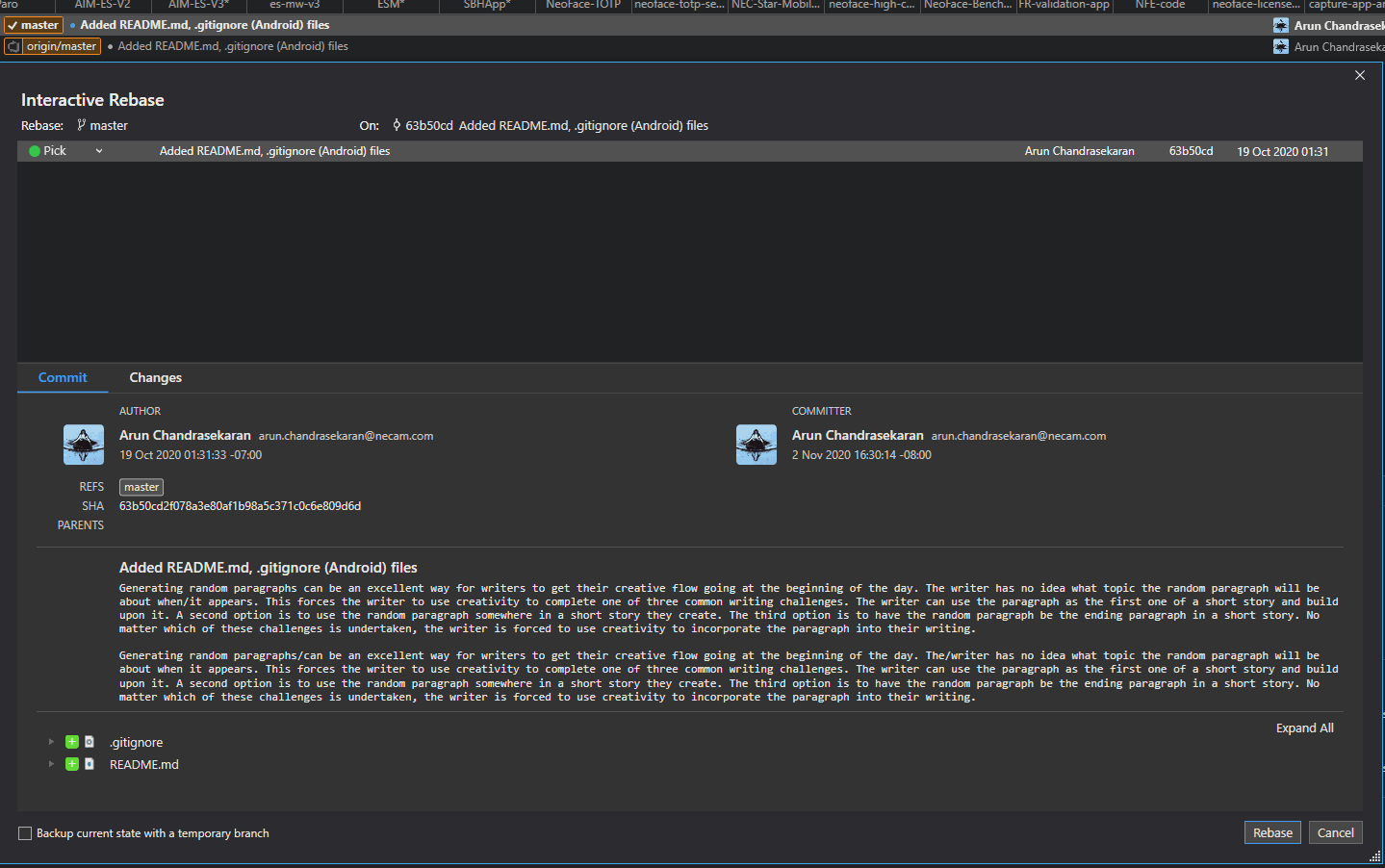Image resolution: width=1385 pixels, height=868 pixels.
Task: Click the committer avatar under COMMITTER
Action: pyautogui.click(x=756, y=445)
